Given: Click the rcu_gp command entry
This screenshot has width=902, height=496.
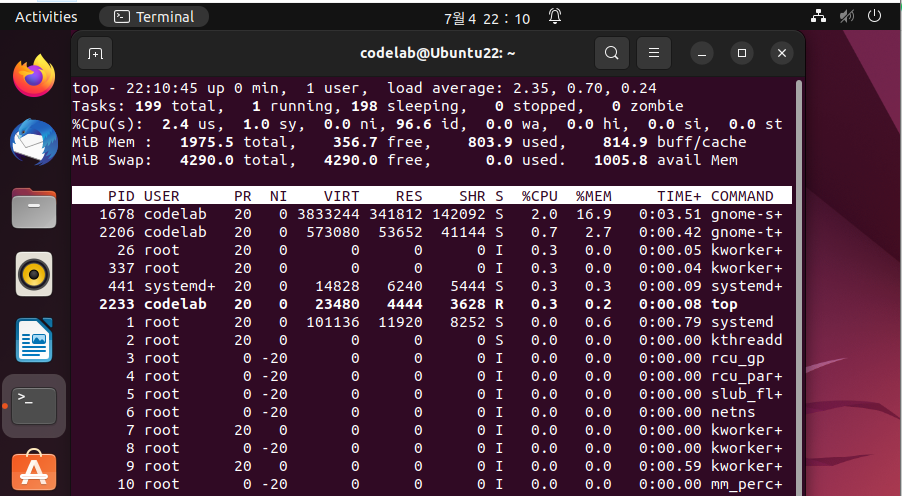Looking at the screenshot, I should [737, 358].
